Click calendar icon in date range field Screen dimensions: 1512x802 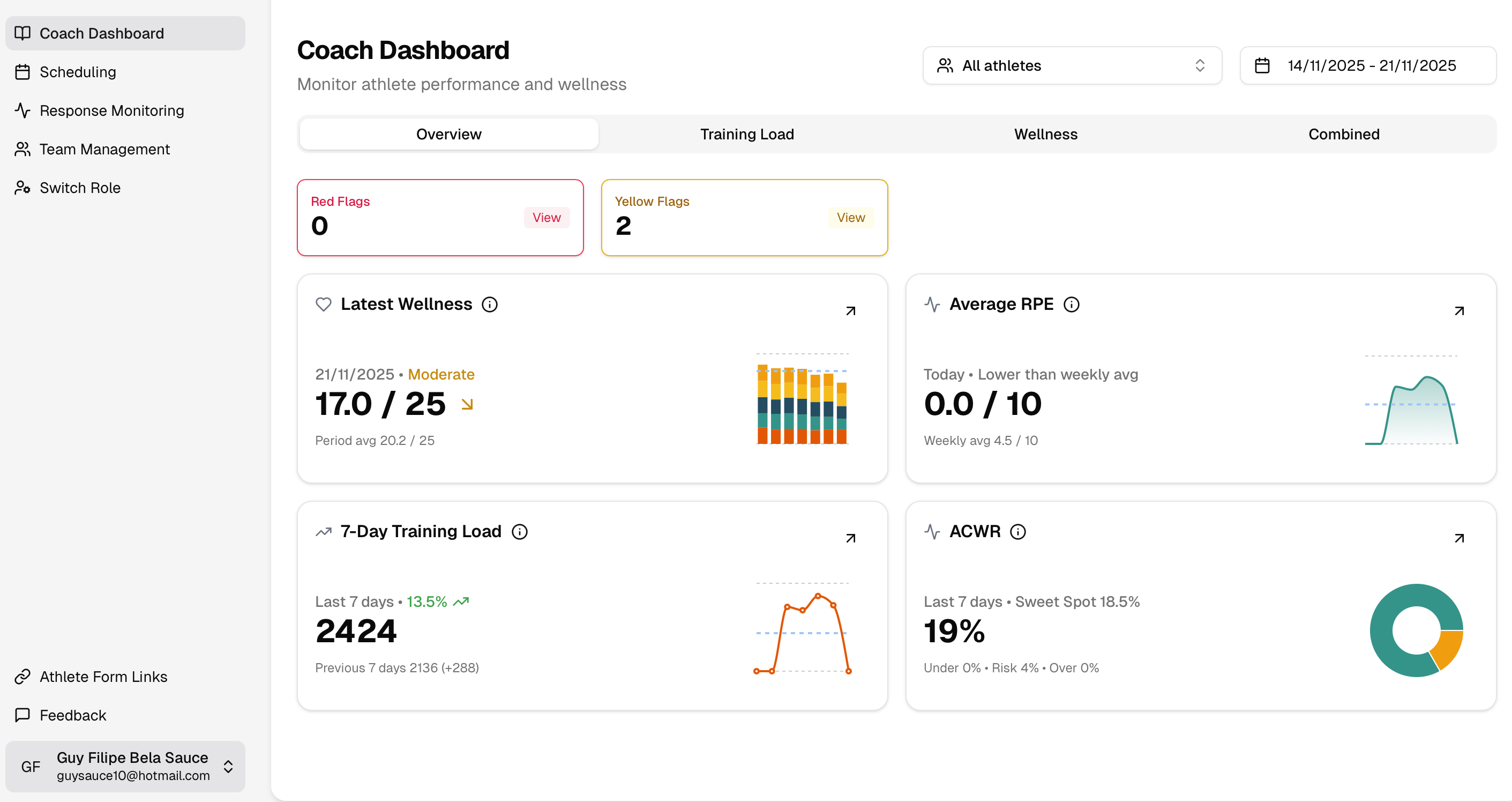pyautogui.click(x=1262, y=65)
